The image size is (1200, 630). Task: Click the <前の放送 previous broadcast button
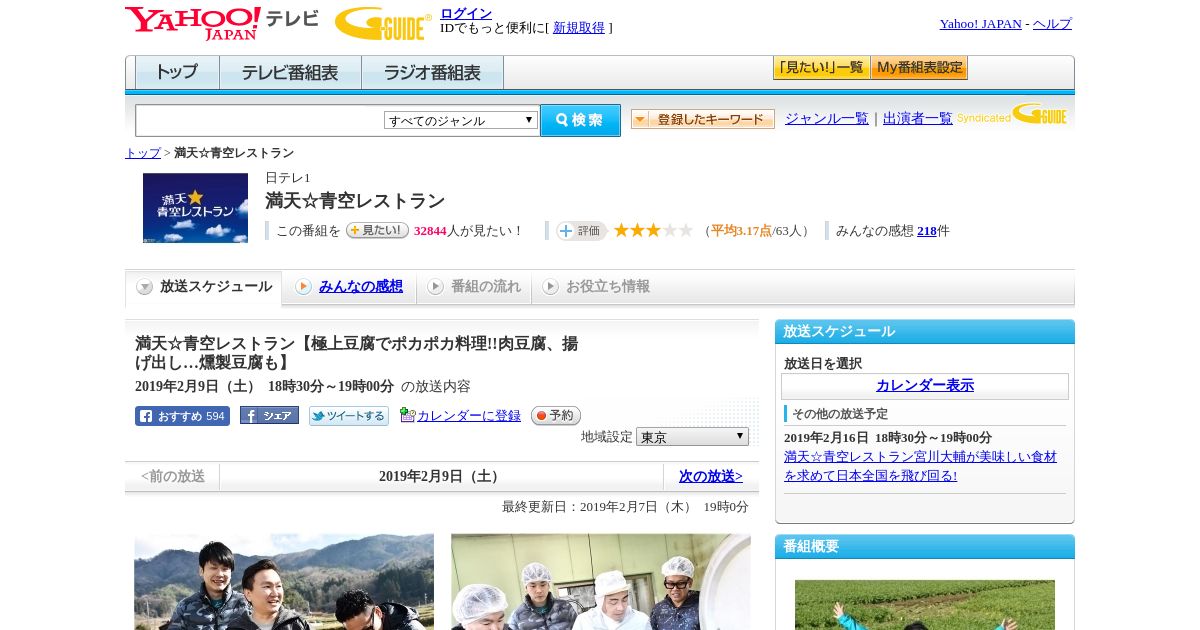[173, 477]
